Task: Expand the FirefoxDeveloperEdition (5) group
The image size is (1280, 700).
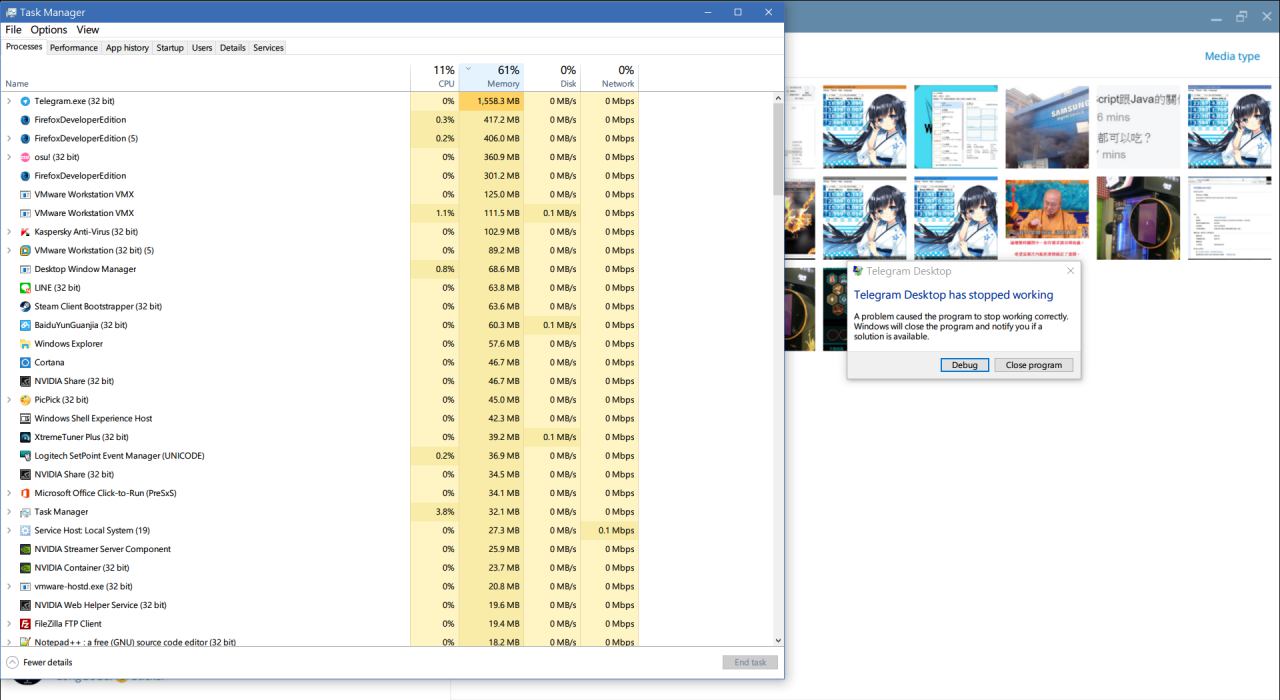Action: [9, 139]
